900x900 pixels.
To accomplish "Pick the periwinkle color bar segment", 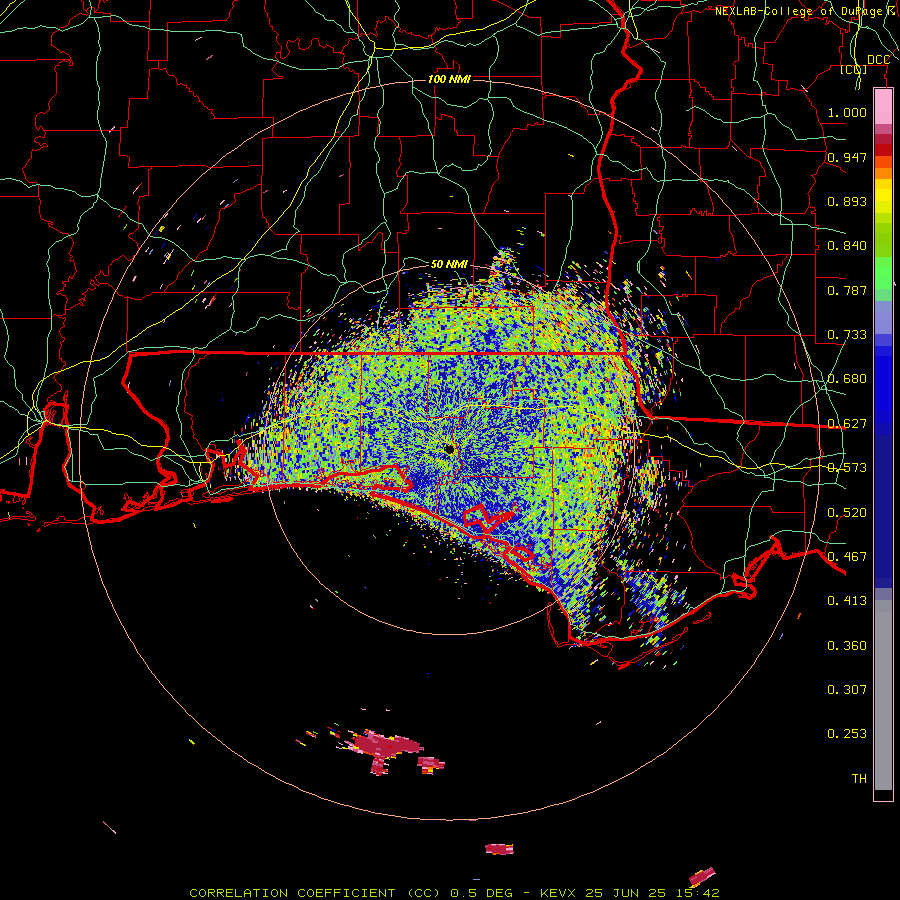I will (x=883, y=319).
